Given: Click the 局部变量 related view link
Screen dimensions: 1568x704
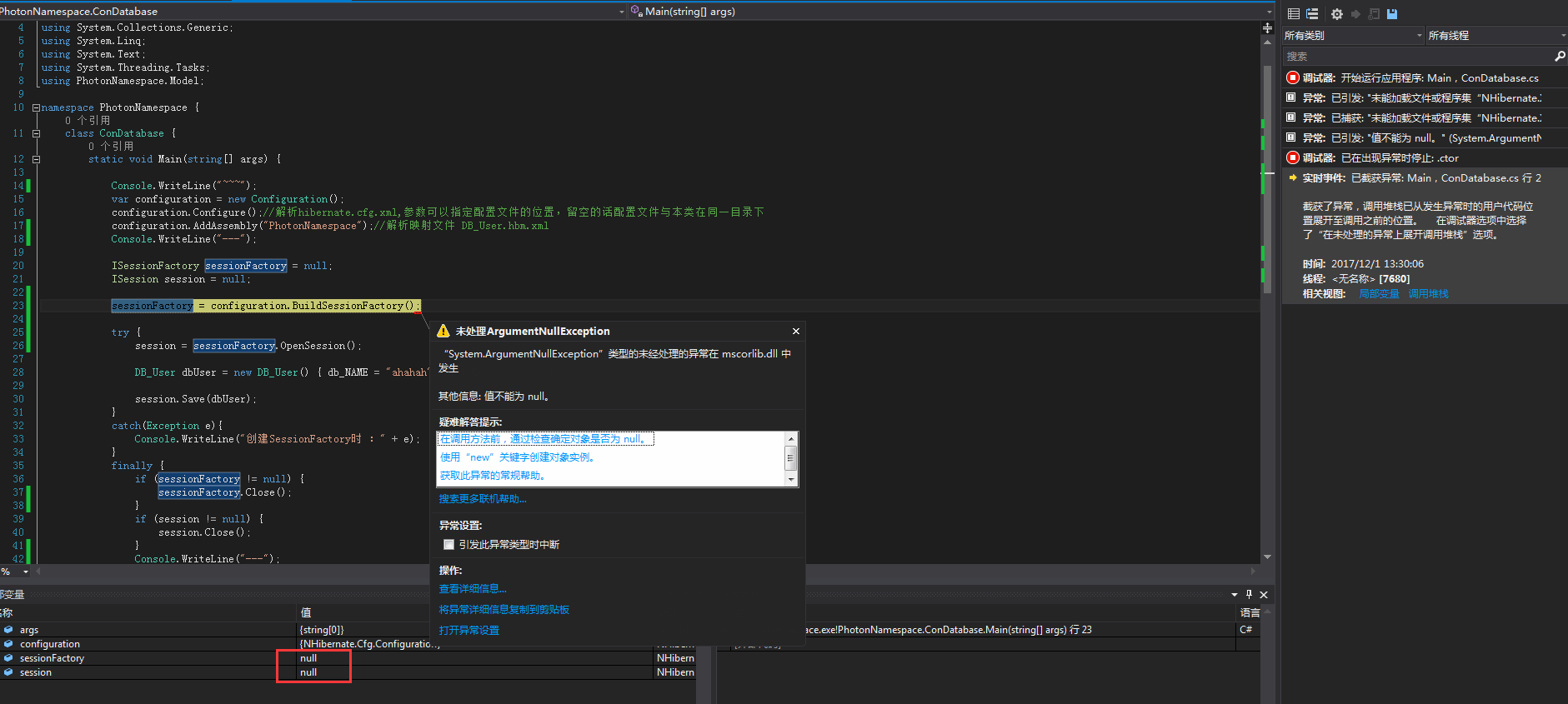Looking at the screenshot, I should [1379, 294].
